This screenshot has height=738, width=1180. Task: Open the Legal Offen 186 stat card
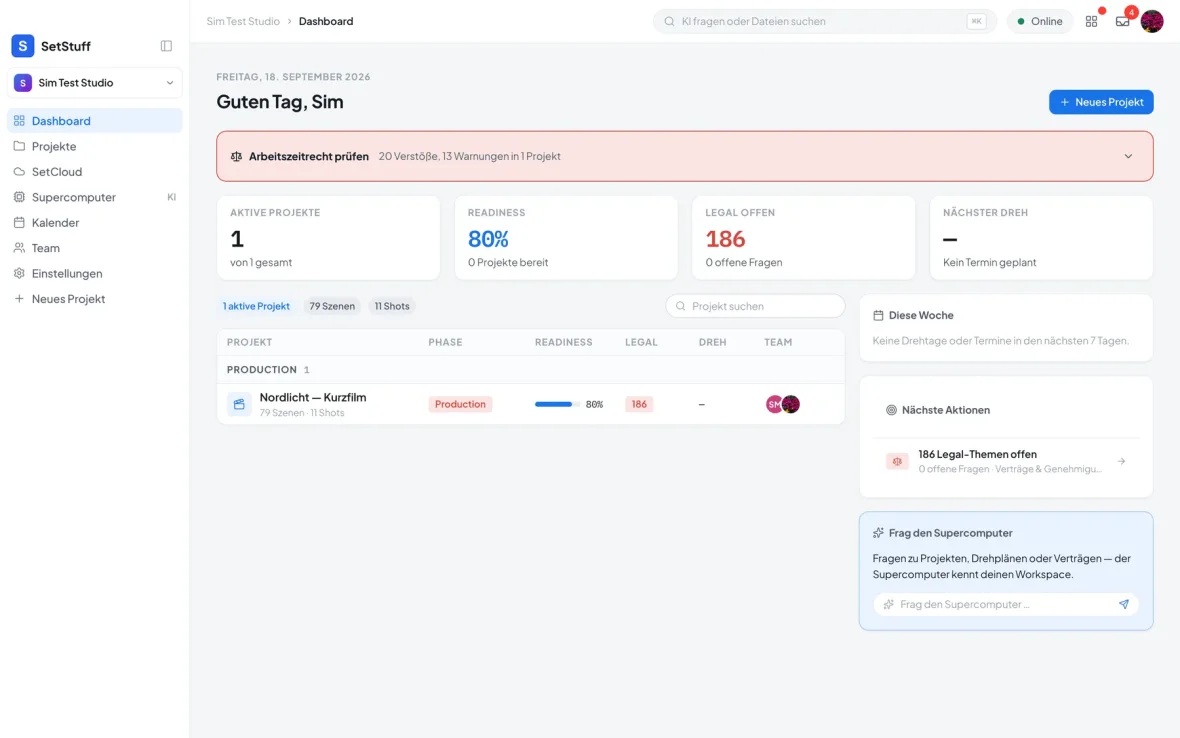click(x=804, y=238)
